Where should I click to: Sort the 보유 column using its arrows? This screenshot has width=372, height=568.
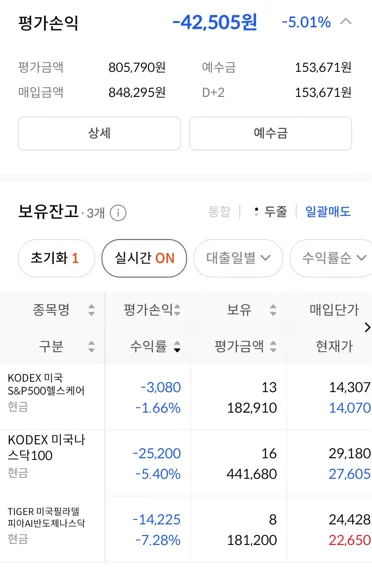(x=273, y=310)
